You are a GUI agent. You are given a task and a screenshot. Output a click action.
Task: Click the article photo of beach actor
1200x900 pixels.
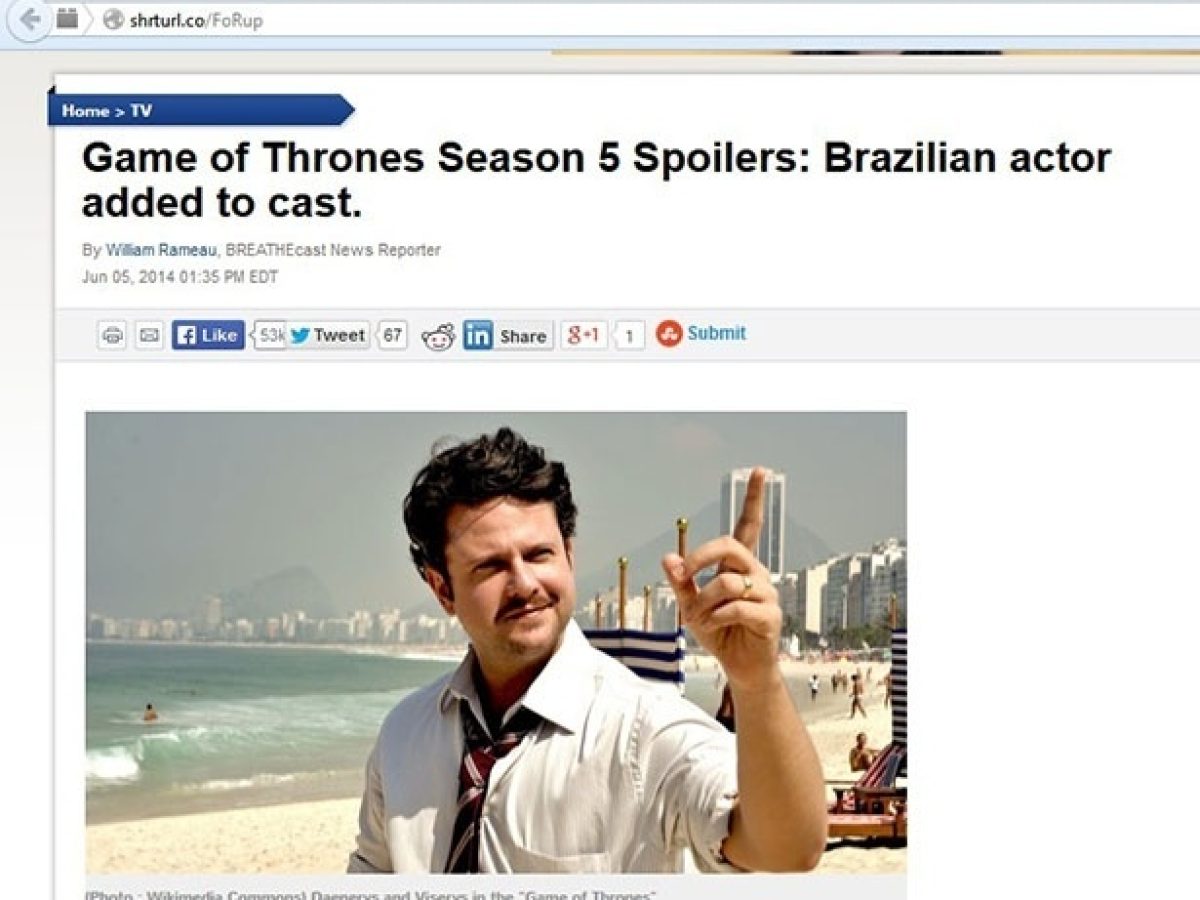tap(496, 642)
